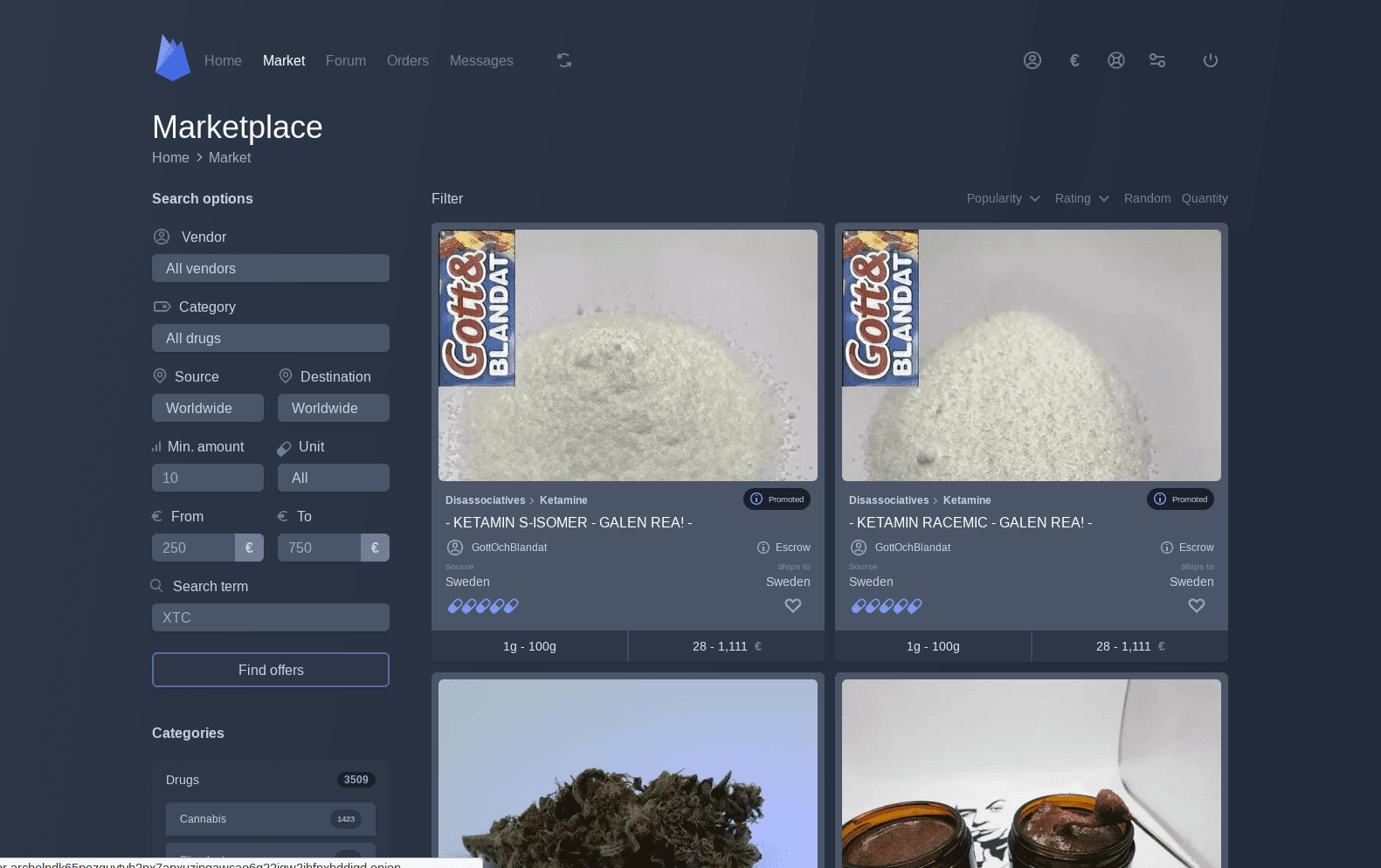Open the sliders settings icon
Image resolution: width=1381 pixels, height=868 pixels.
pos(1157,60)
